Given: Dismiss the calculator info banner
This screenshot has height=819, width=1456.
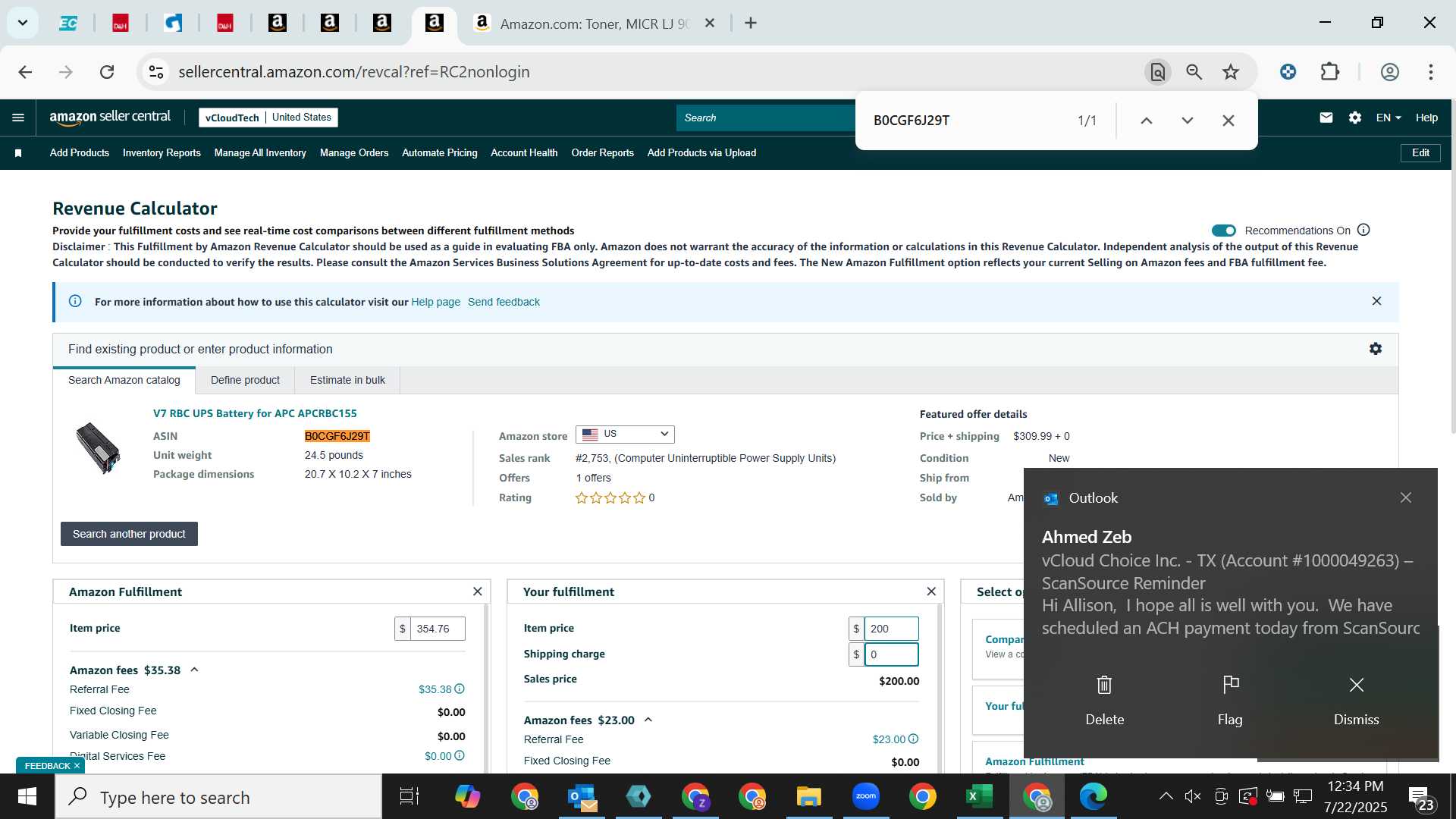Looking at the screenshot, I should click(x=1376, y=301).
